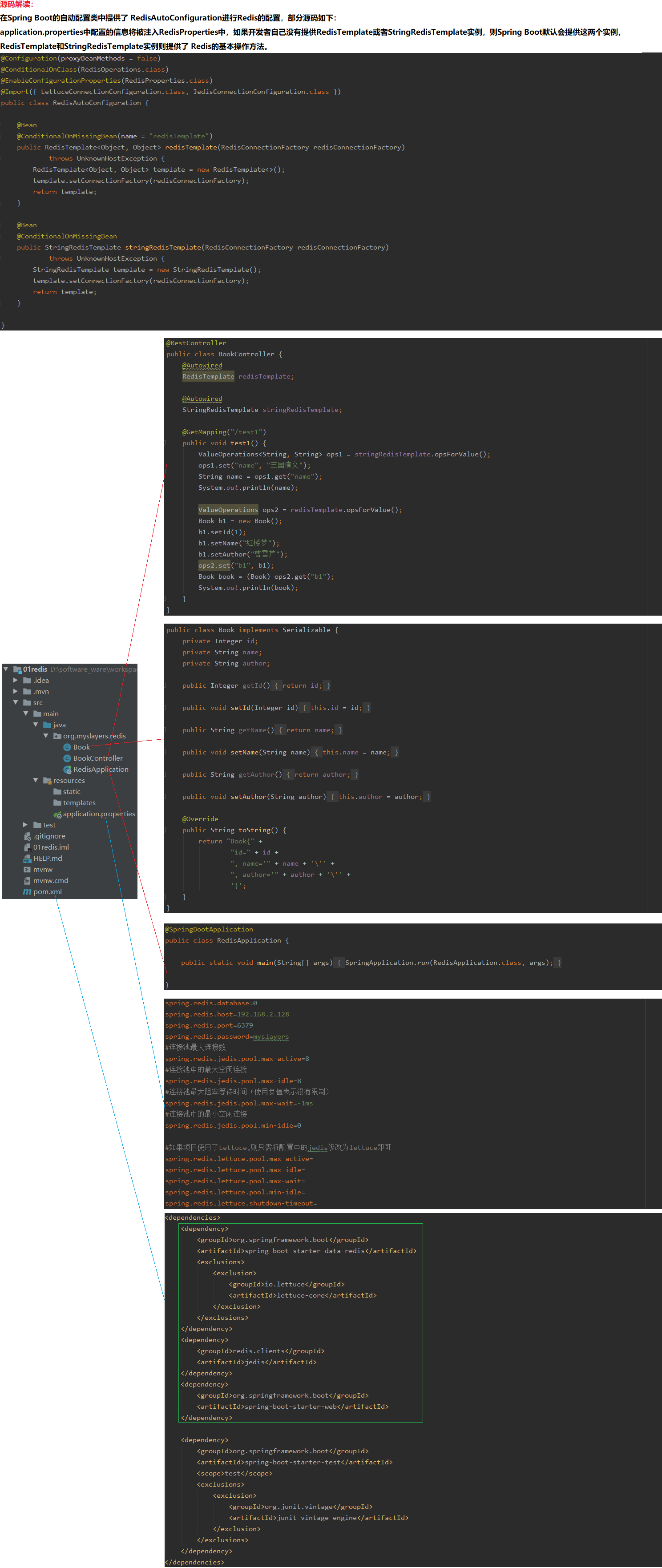662x1568 pixels.
Task: Expand the test folder arrow
Action: pyautogui.click(x=25, y=825)
